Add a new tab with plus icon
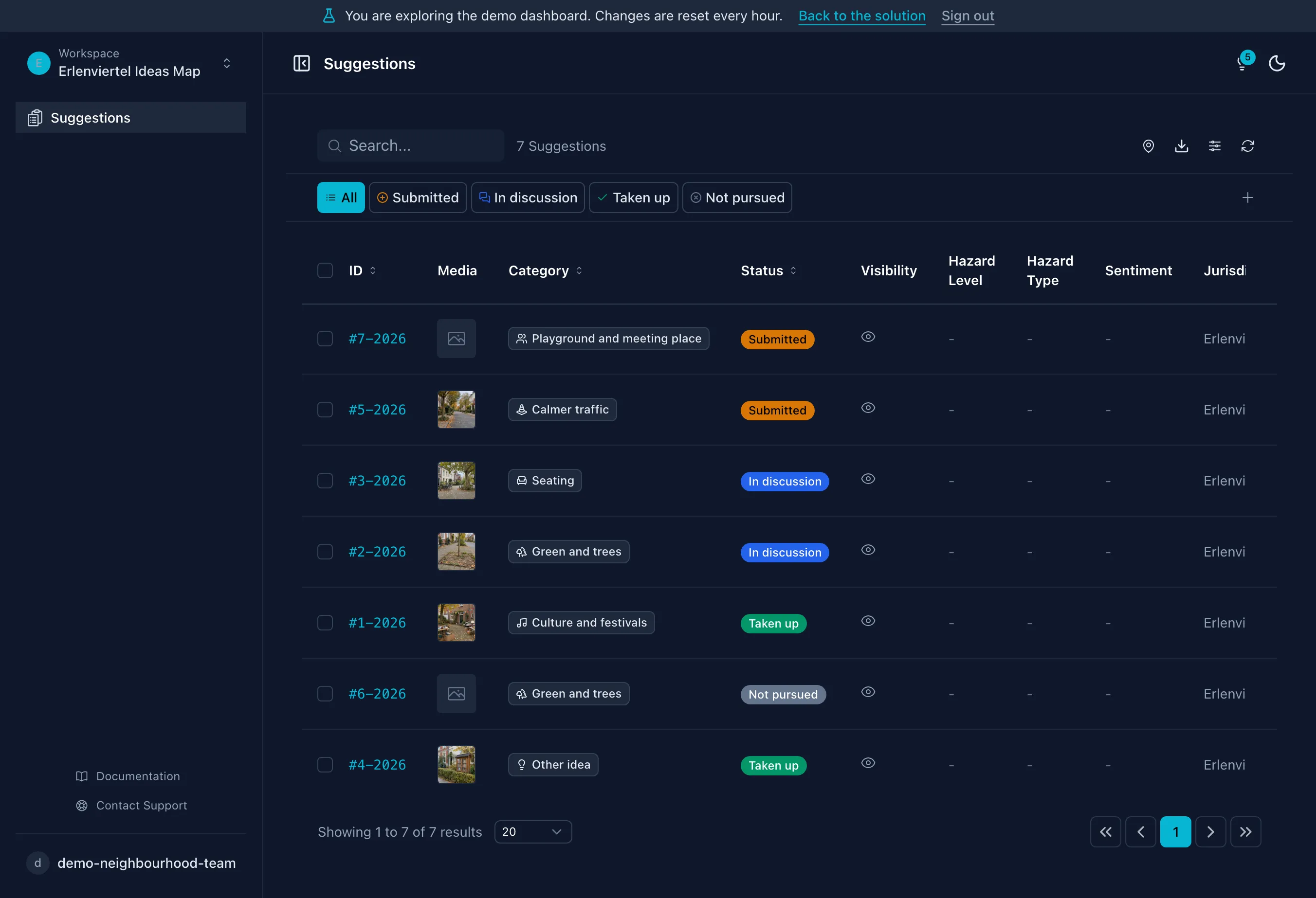This screenshot has width=1316, height=898. click(1248, 198)
